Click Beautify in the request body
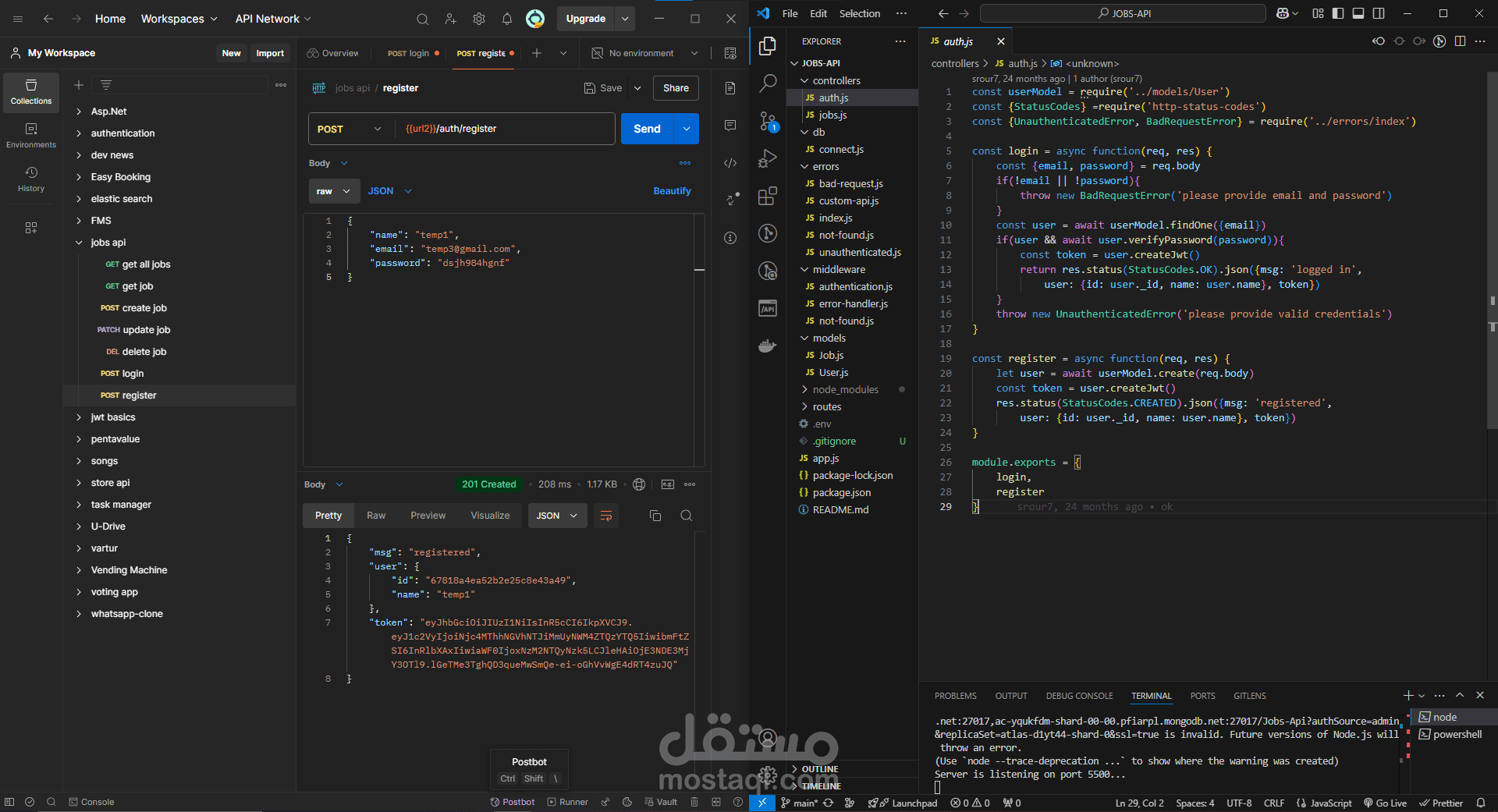Viewport: 1498px width, 812px height. coord(672,191)
